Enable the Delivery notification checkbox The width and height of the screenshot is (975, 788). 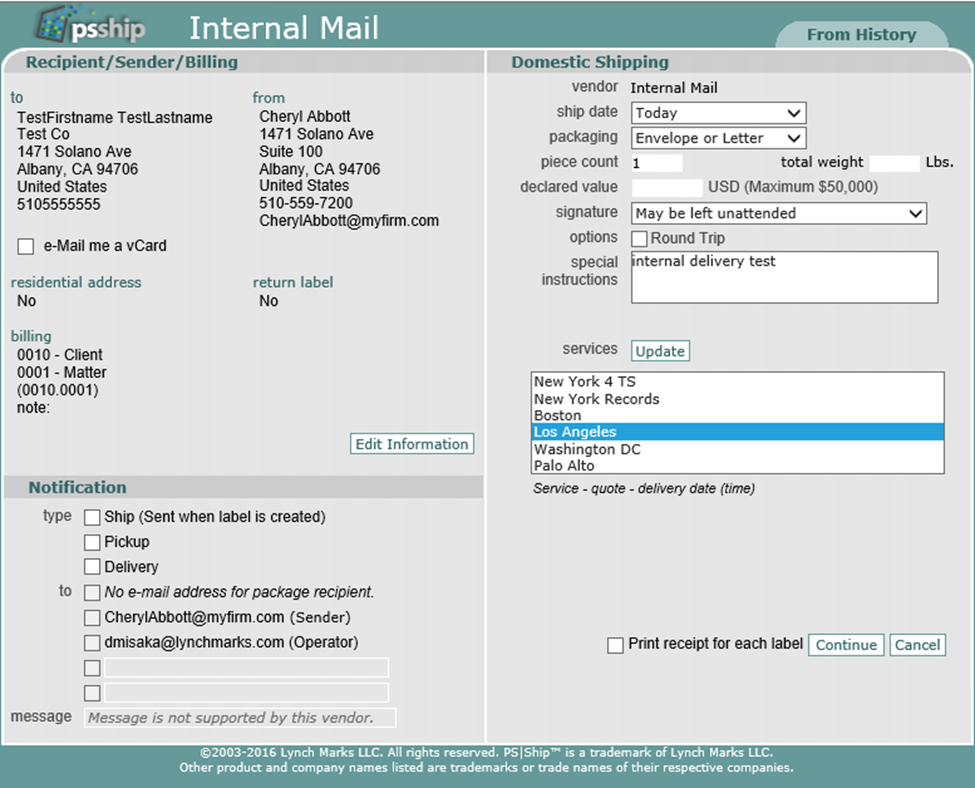point(92,567)
